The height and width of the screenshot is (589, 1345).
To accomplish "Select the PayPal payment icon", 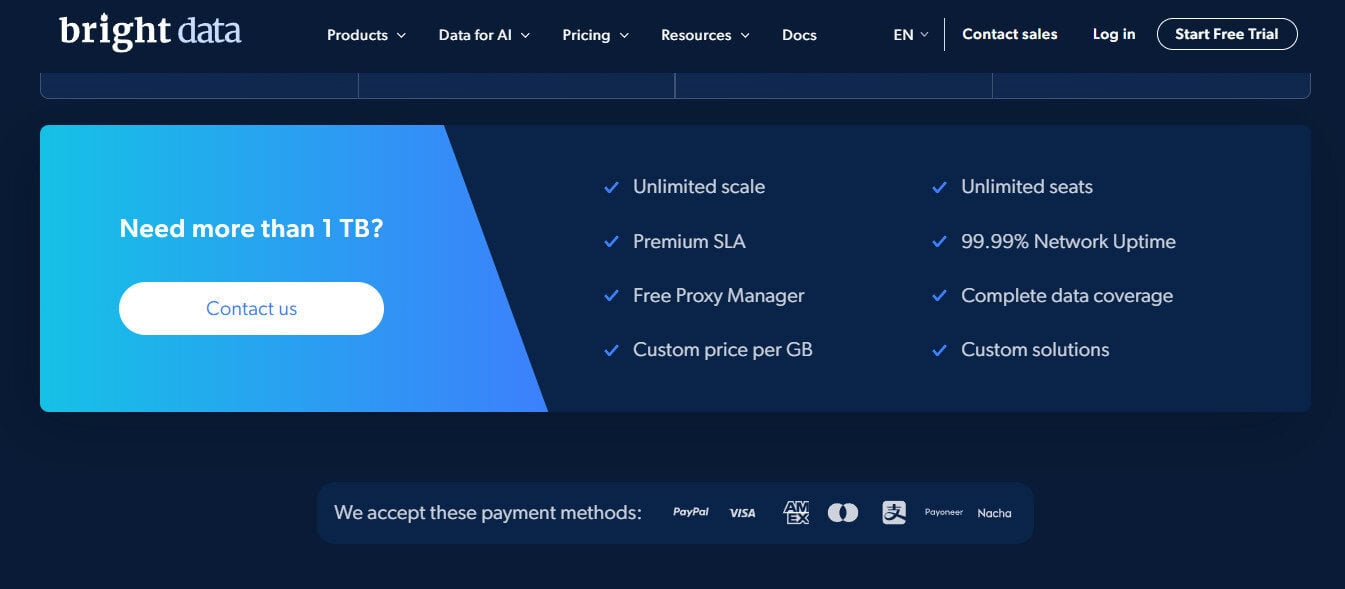I will click(691, 512).
